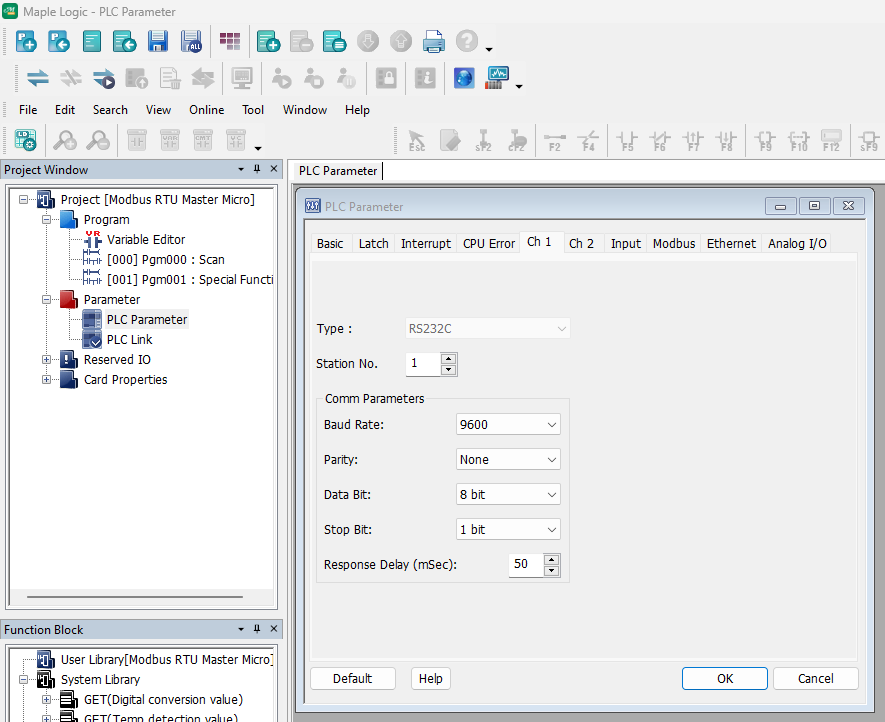This screenshot has width=885, height=722.
Task: Select PLC Link in project tree
Action: [129, 340]
